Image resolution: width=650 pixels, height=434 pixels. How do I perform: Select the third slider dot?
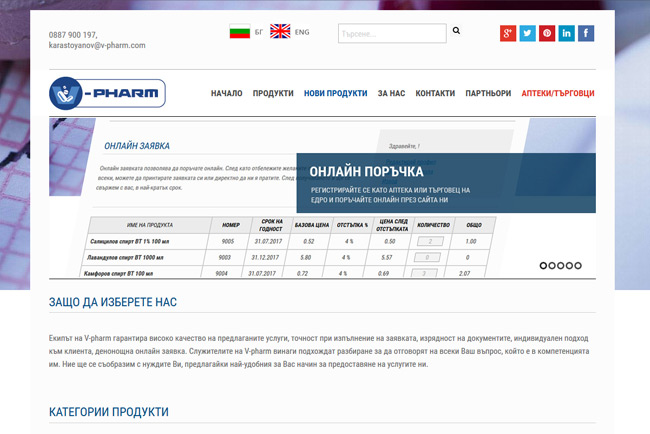tap(560, 266)
